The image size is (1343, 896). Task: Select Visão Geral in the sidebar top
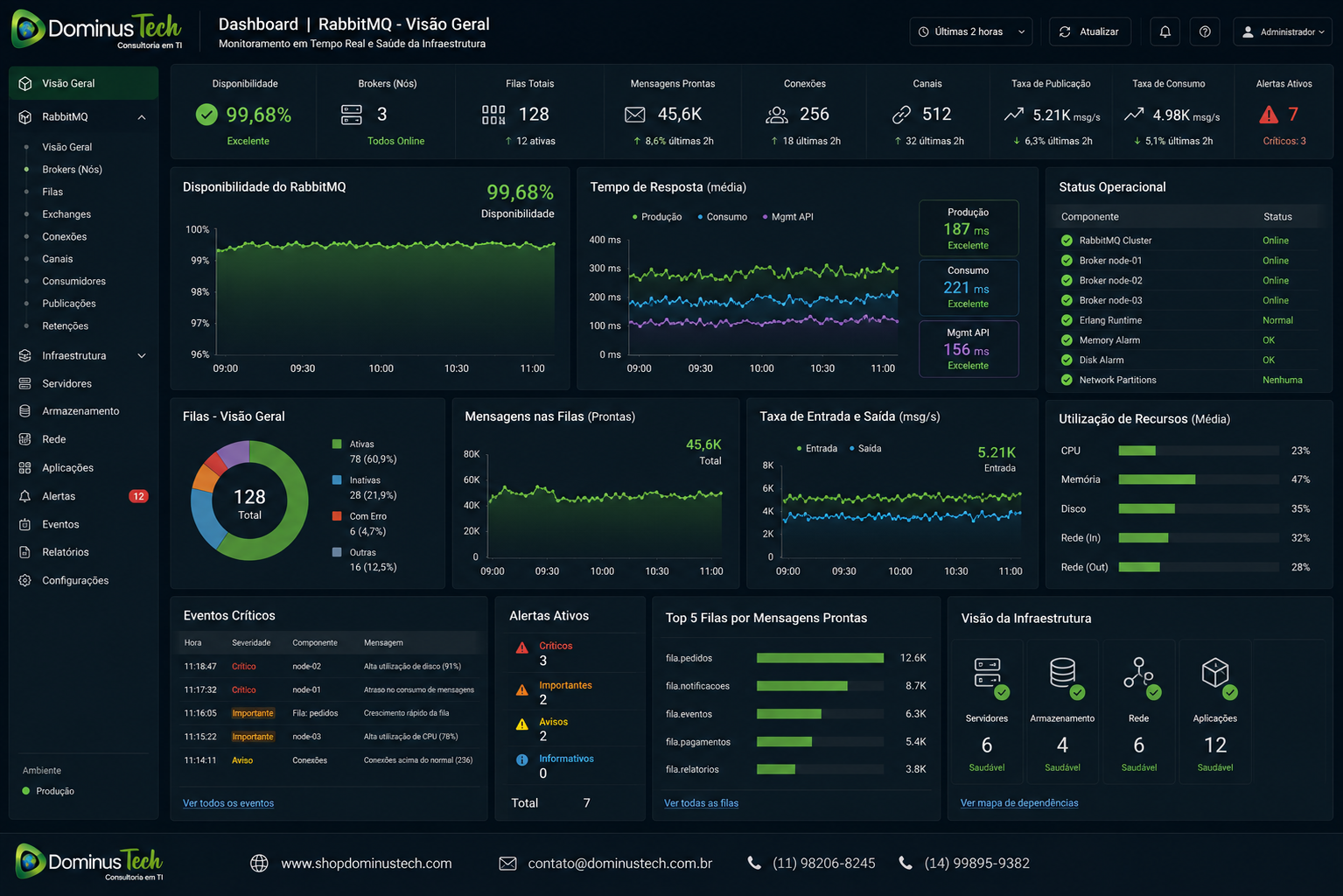(x=84, y=83)
